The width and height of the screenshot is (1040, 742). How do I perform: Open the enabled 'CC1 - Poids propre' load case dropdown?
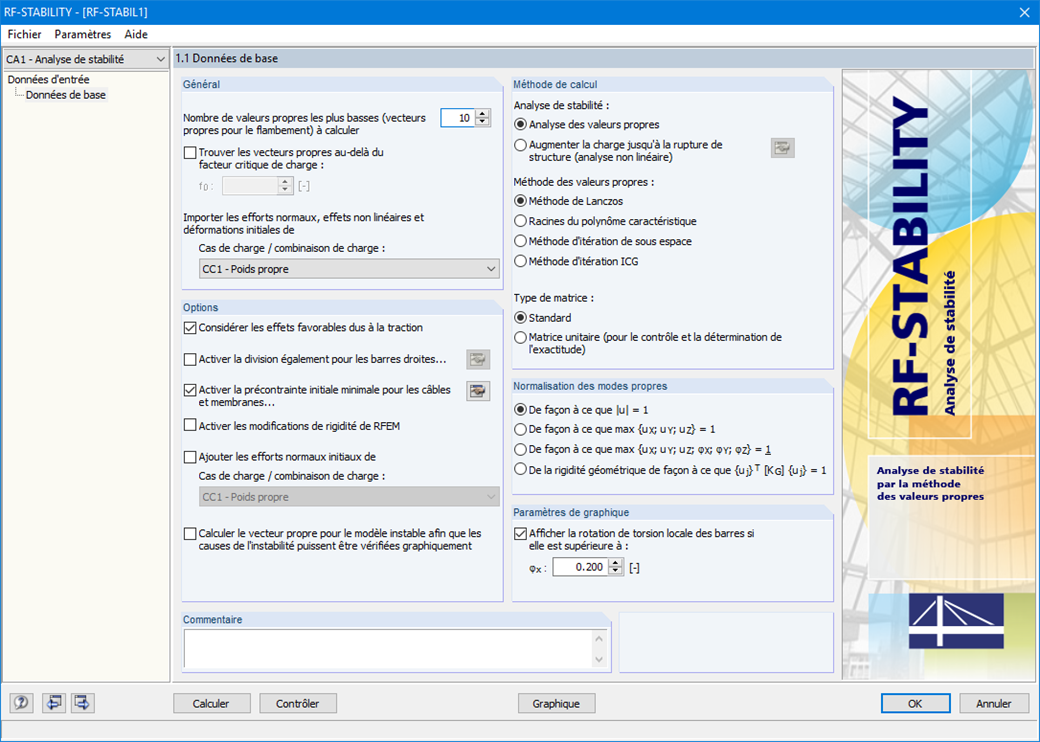click(x=349, y=269)
